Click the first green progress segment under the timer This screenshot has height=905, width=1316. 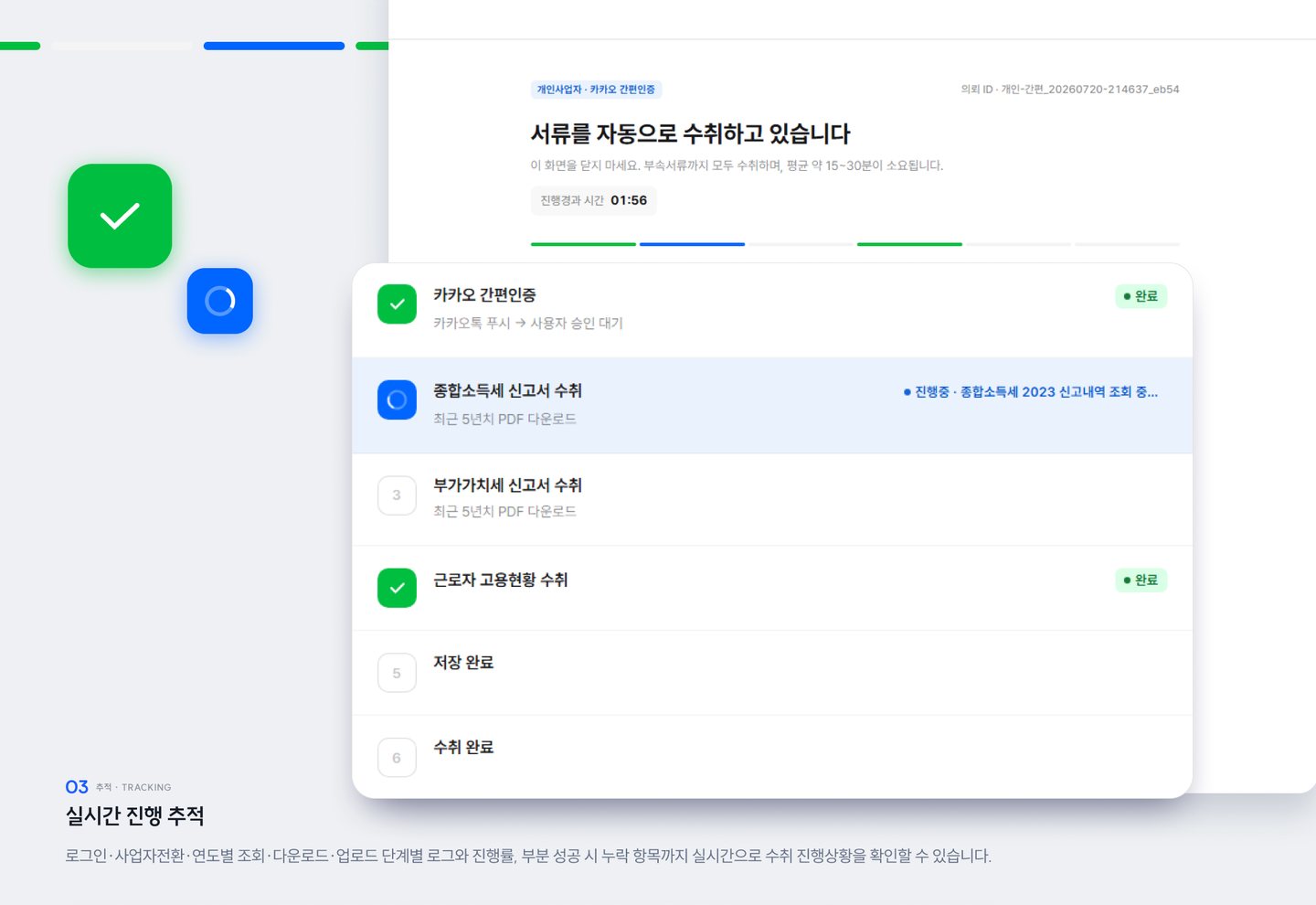click(583, 244)
